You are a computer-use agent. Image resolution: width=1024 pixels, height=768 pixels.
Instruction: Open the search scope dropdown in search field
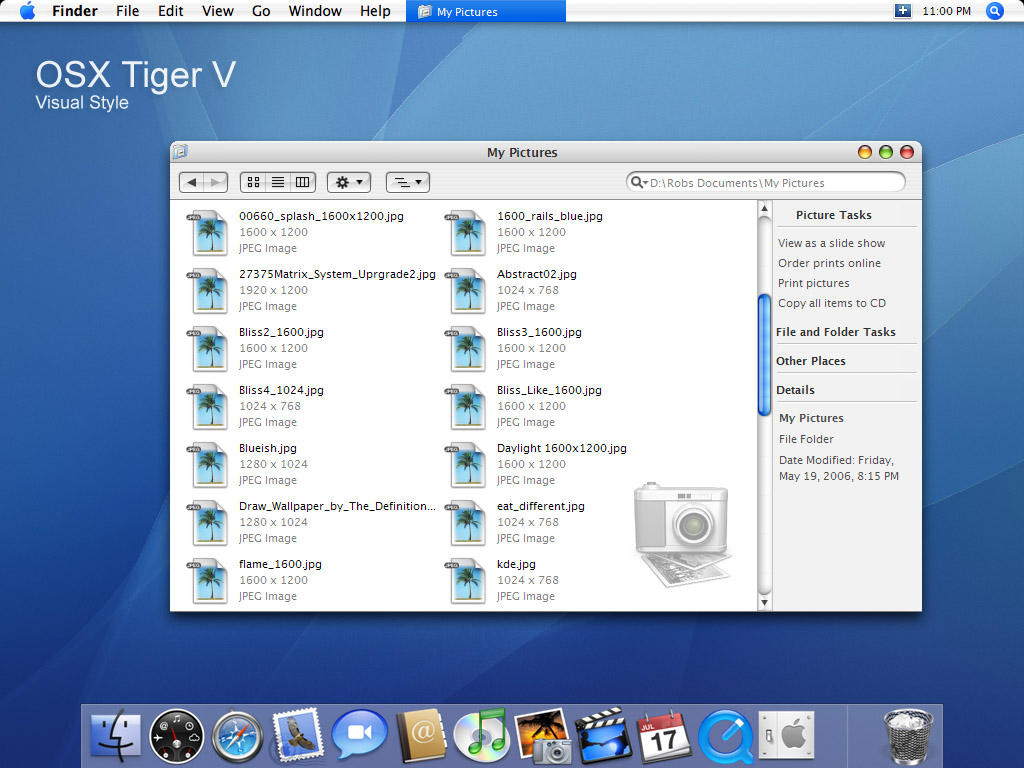(x=641, y=182)
